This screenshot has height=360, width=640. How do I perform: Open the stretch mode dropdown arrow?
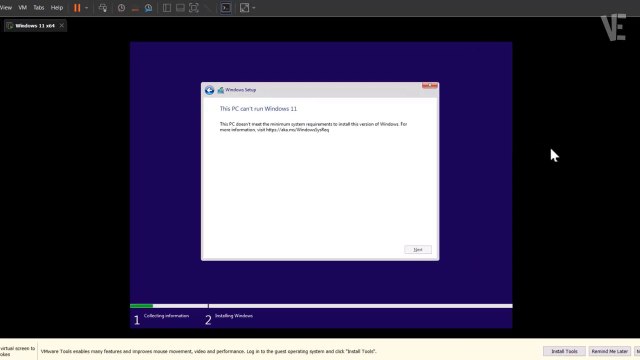click(253, 8)
